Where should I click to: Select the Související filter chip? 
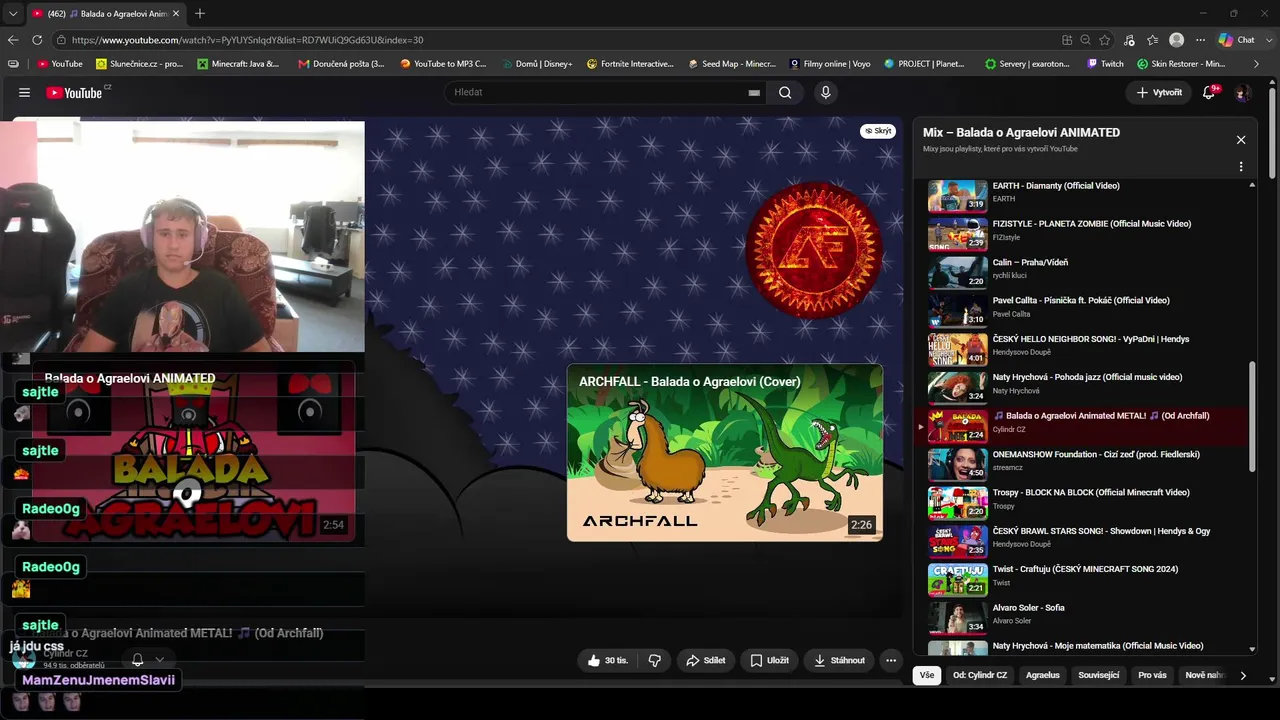[1099, 675]
